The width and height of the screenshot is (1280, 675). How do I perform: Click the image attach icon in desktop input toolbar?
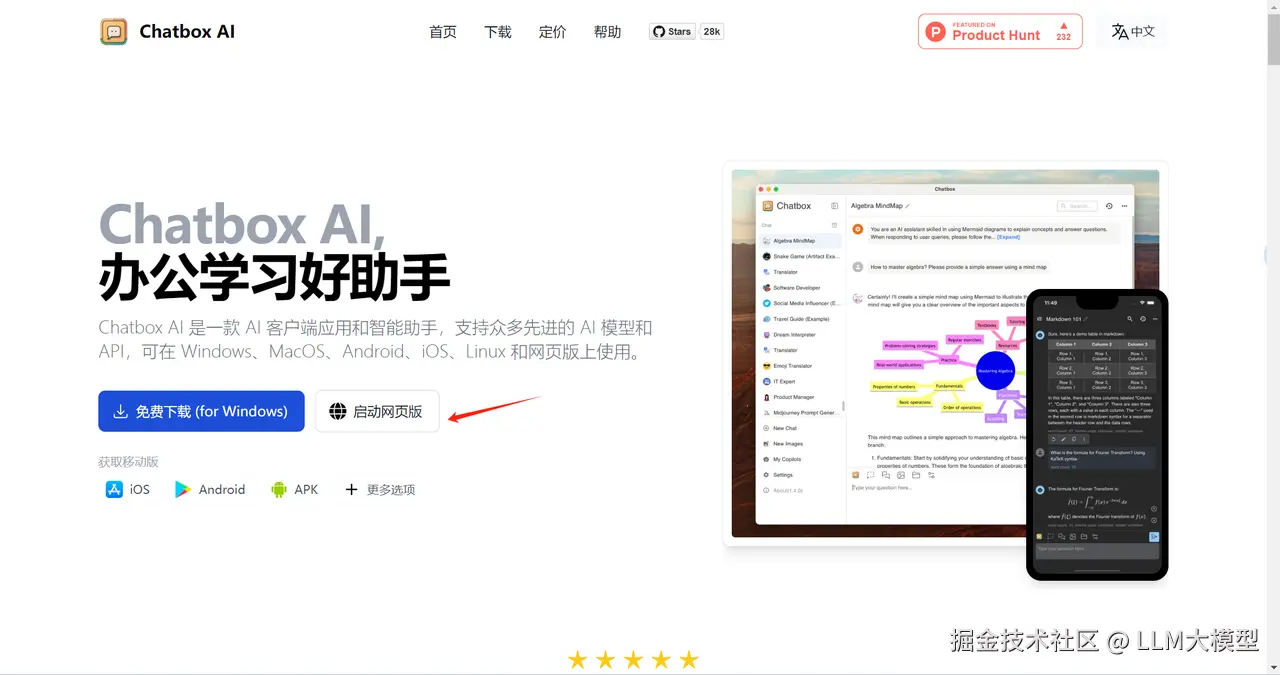(x=901, y=475)
